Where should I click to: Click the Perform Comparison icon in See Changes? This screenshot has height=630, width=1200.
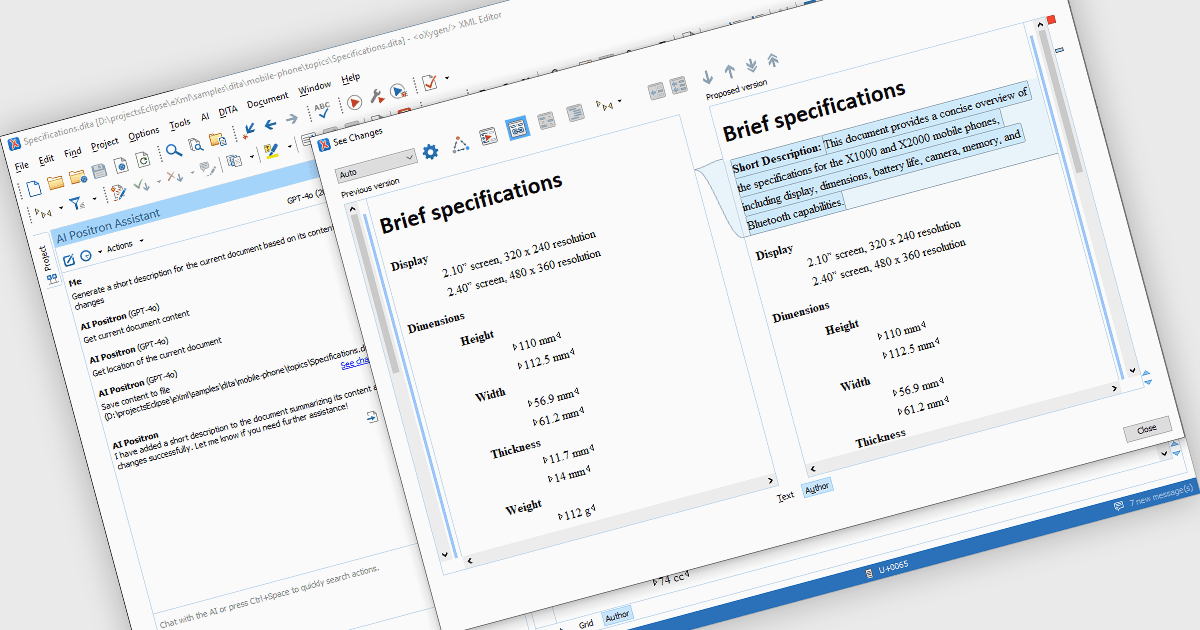coord(488,136)
